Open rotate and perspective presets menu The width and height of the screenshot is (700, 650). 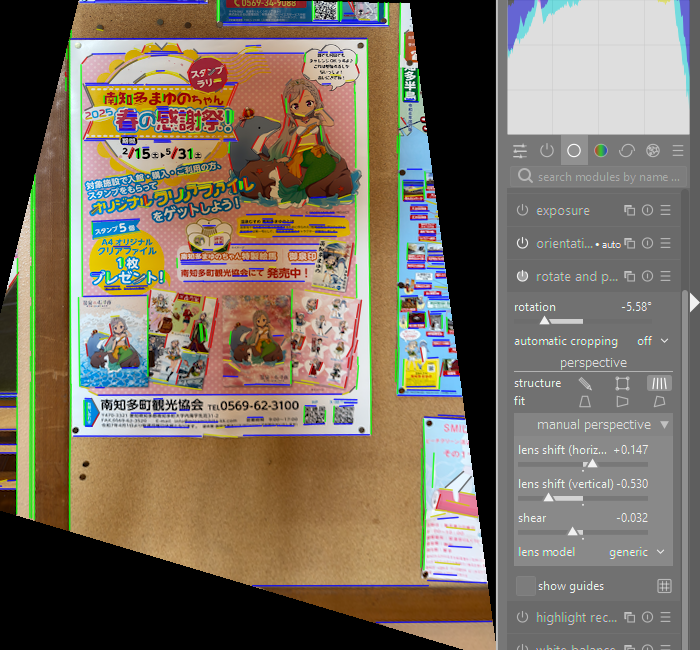click(x=666, y=276)
